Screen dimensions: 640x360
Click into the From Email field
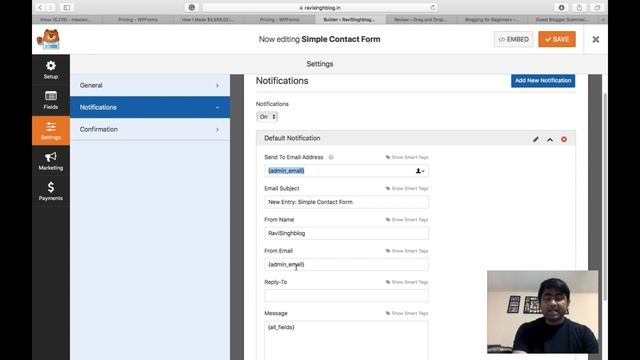(346, 264)
